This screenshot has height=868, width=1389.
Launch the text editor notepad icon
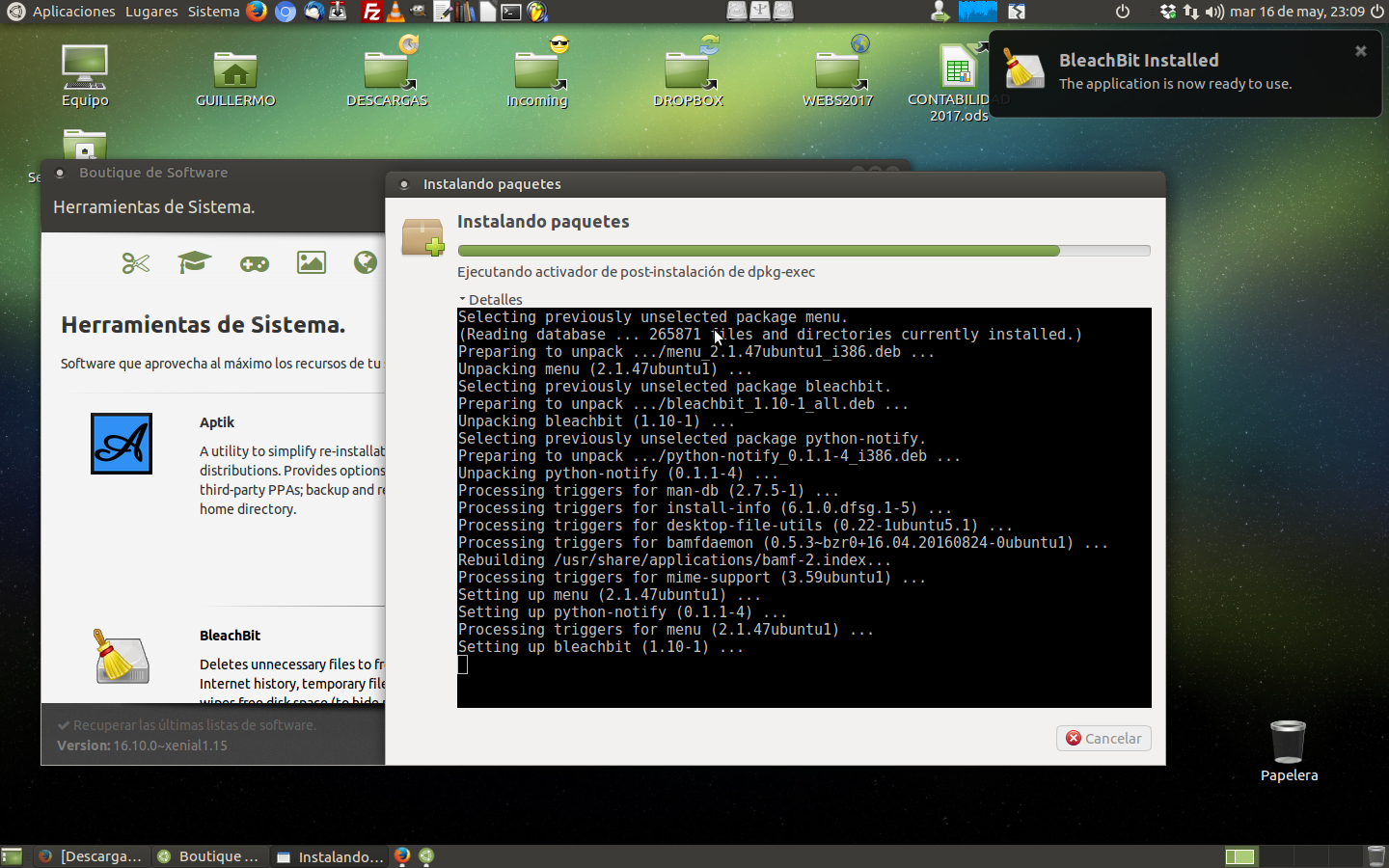[x=442, y=12]
